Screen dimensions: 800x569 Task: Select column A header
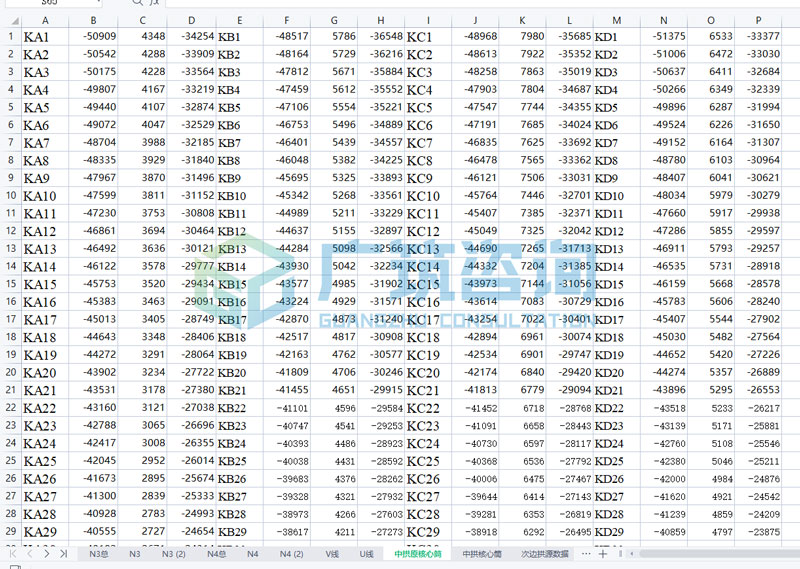(45, 21)
